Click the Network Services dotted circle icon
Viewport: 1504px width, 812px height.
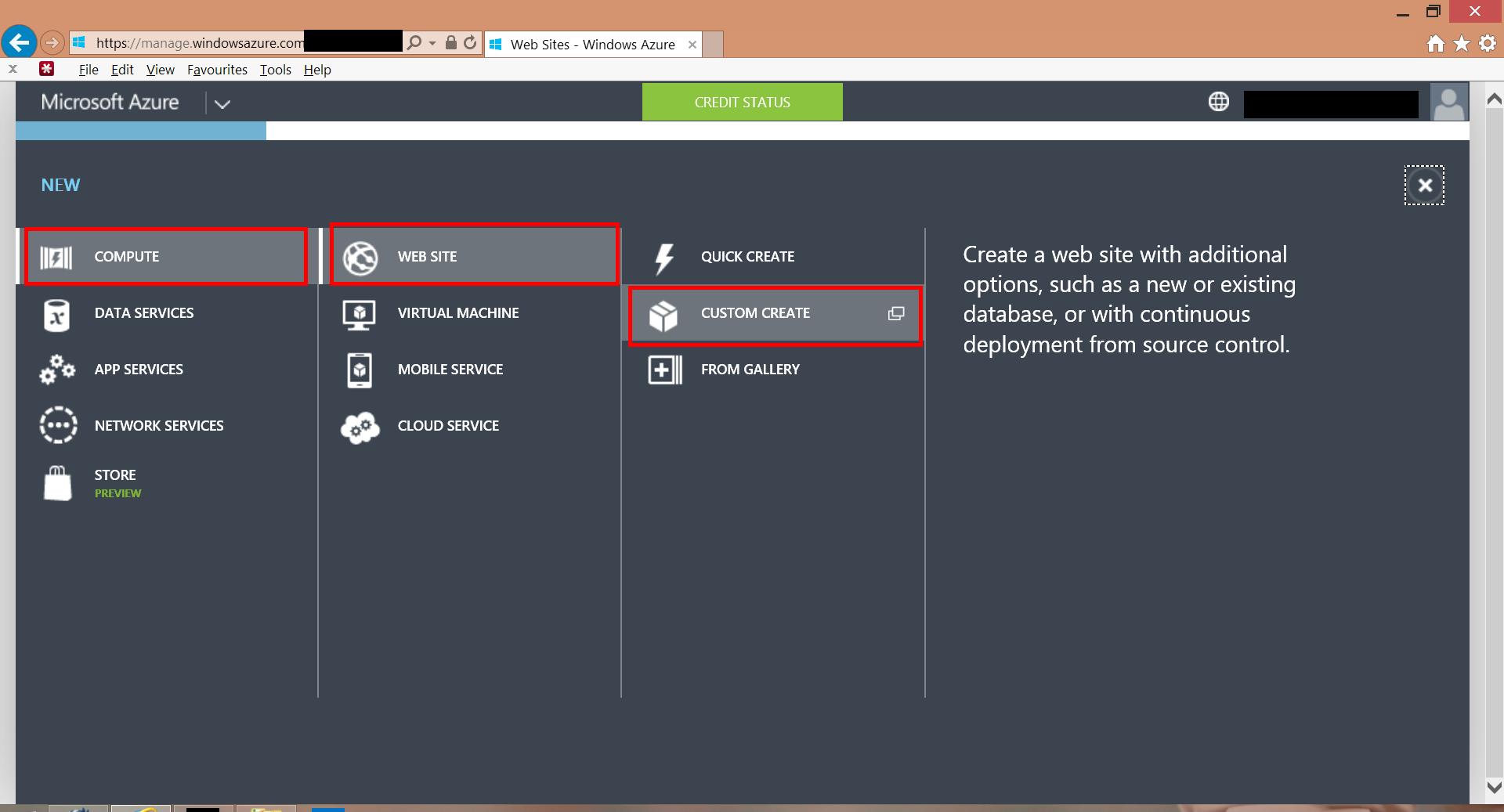[58, 425]
